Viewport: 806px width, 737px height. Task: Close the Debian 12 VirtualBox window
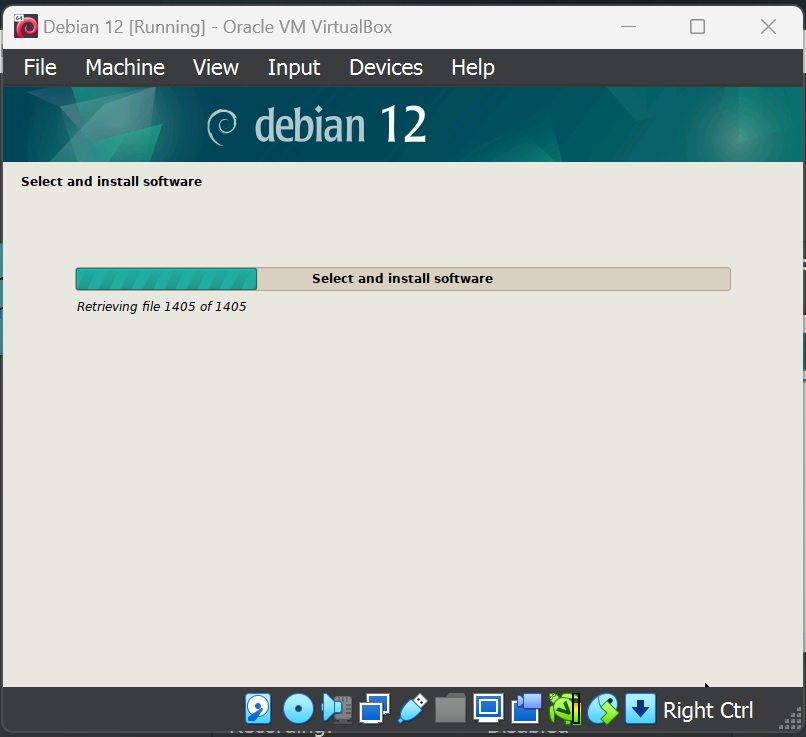(768, 27)
